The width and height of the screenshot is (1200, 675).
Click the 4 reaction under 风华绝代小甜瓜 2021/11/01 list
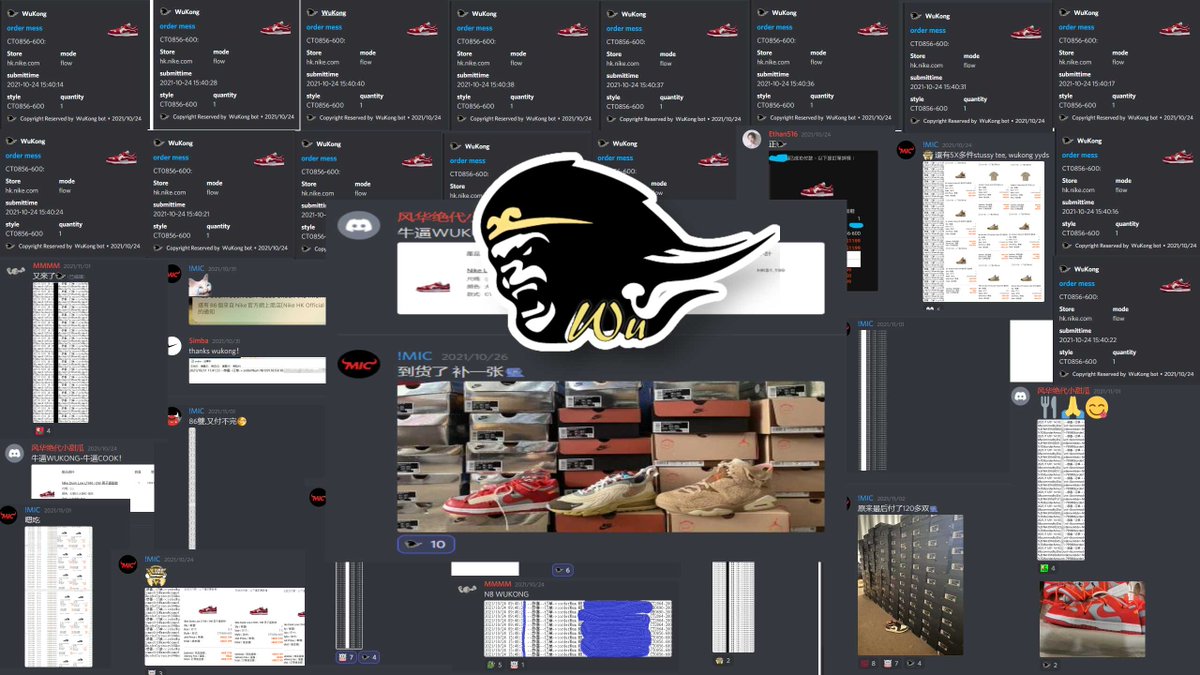click(x=1048, y=568)
